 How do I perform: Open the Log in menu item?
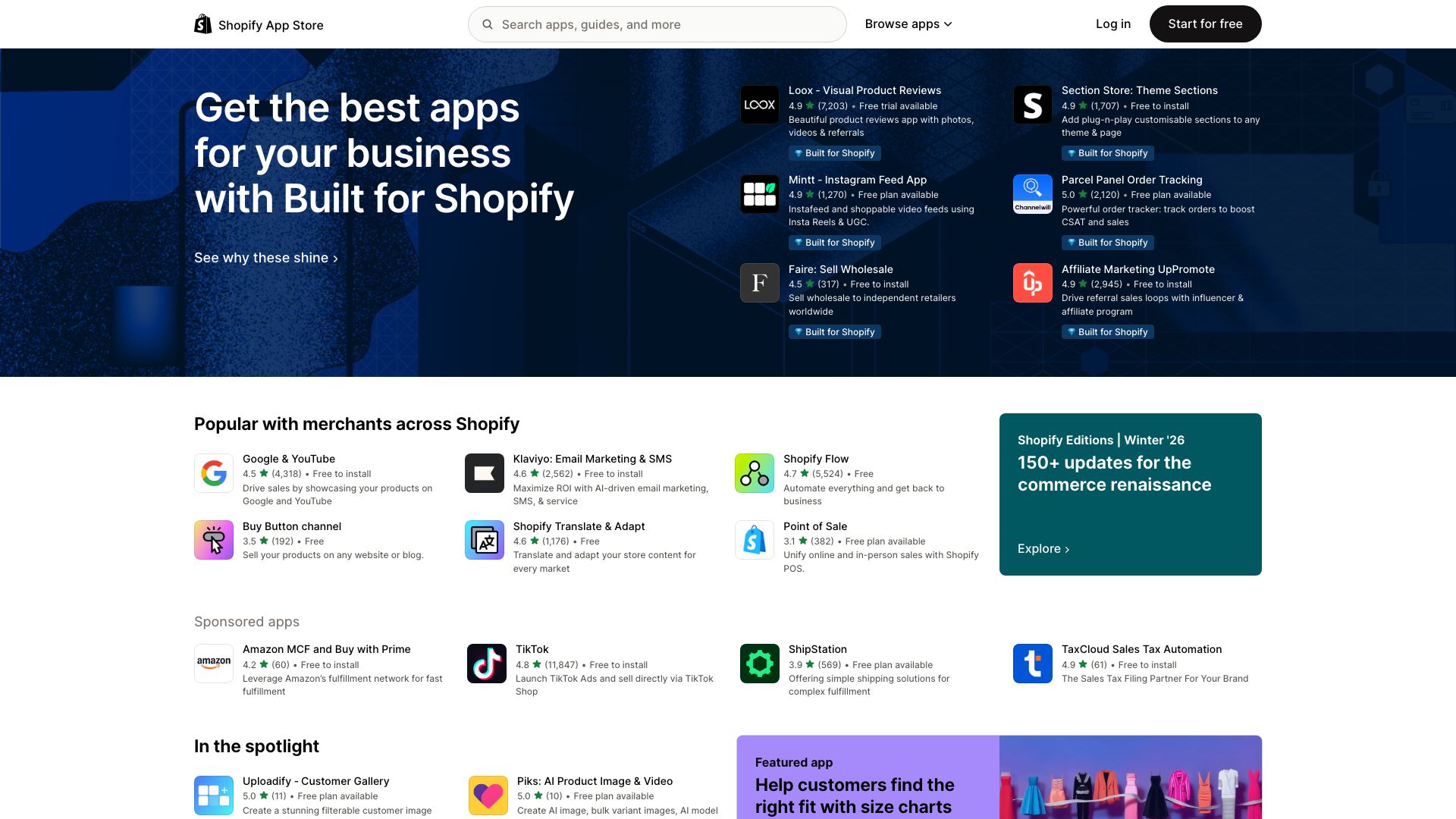[x=1112, y=24]
